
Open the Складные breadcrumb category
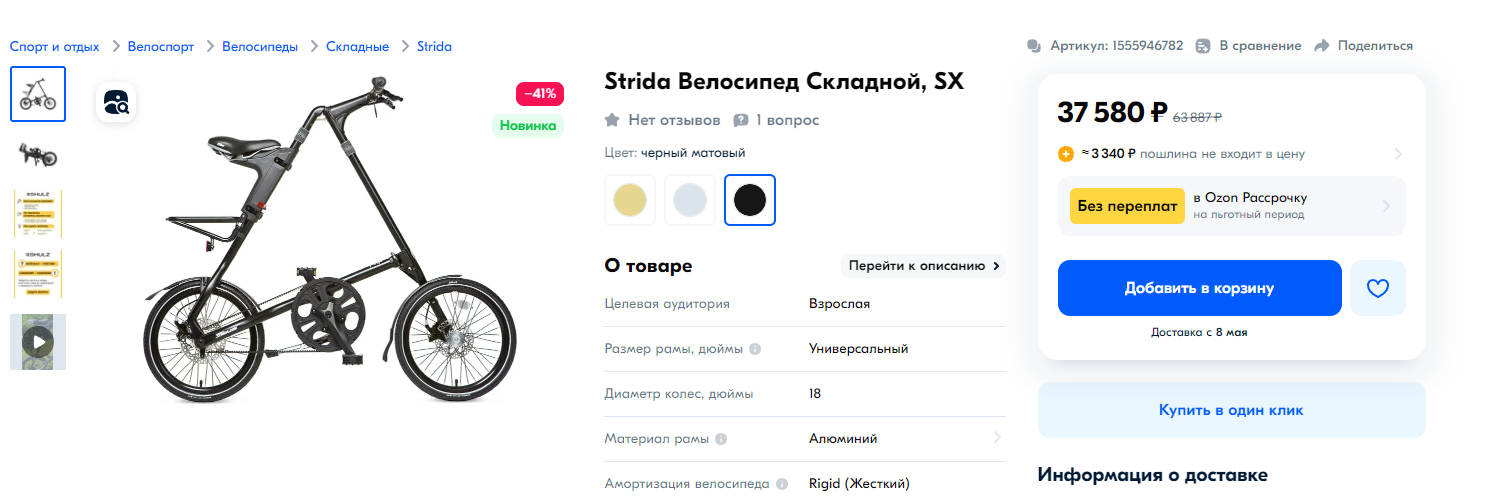point(357,46)
